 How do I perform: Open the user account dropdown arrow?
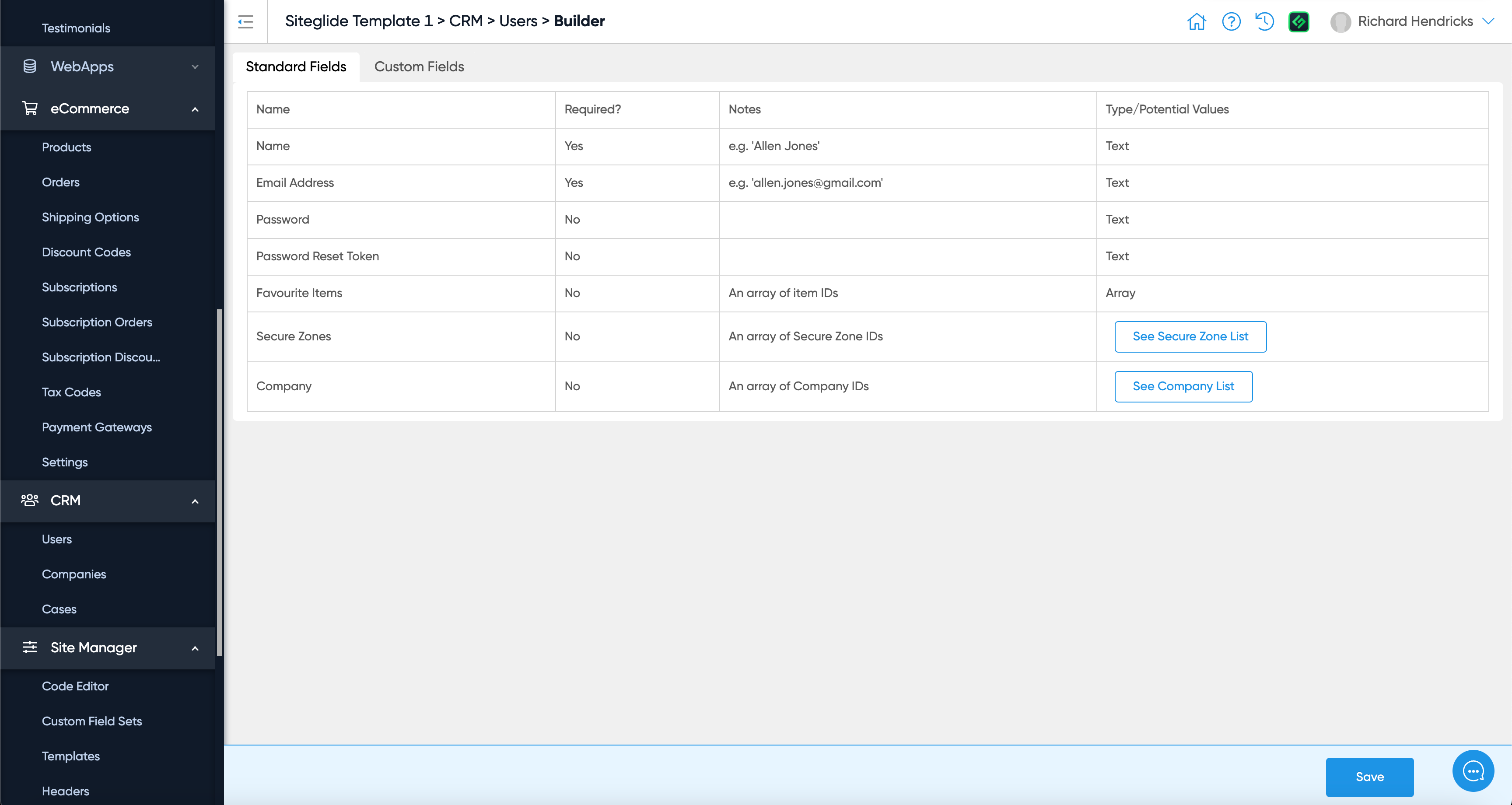[1488, 21]
